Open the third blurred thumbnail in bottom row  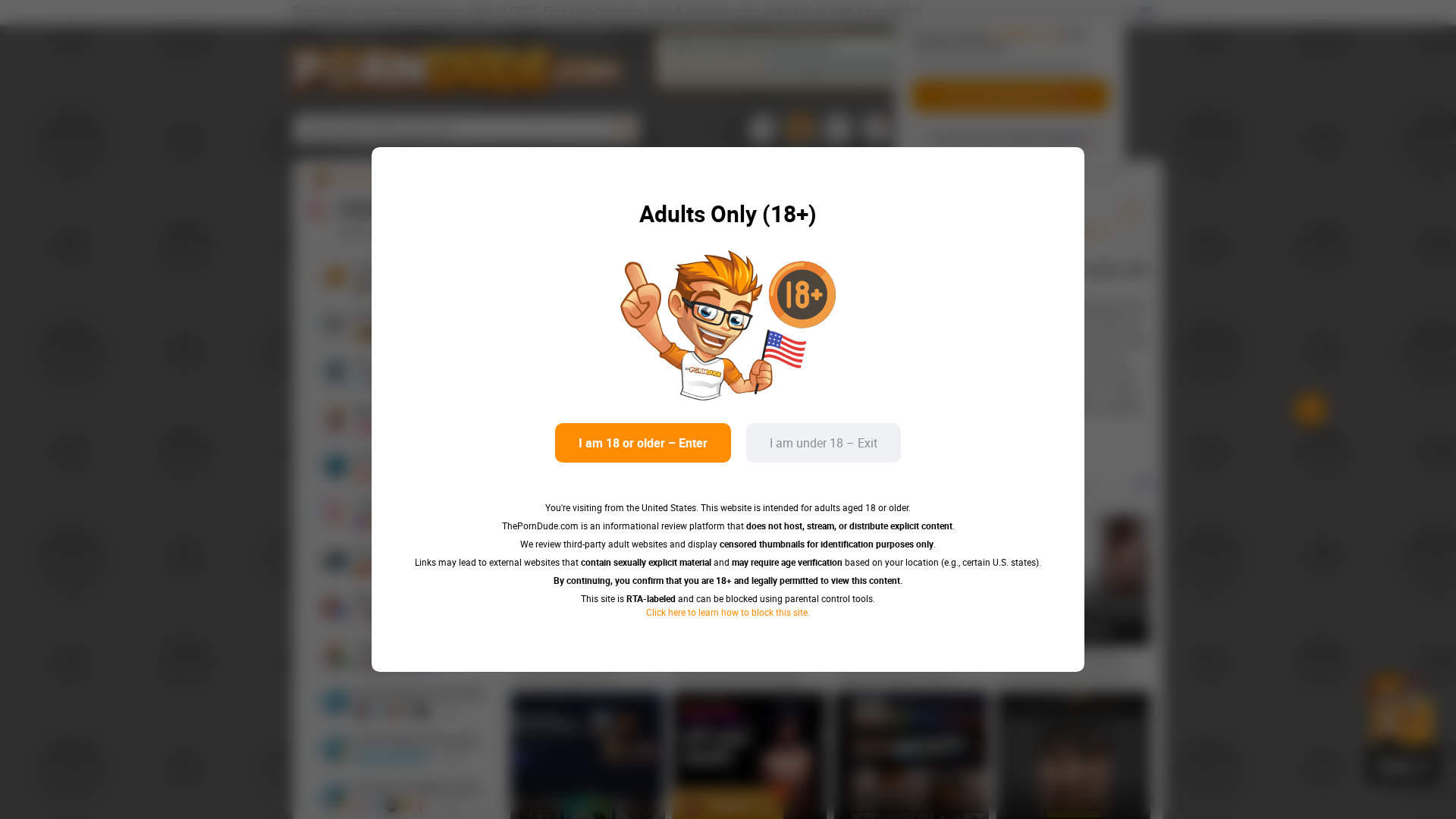912,756
